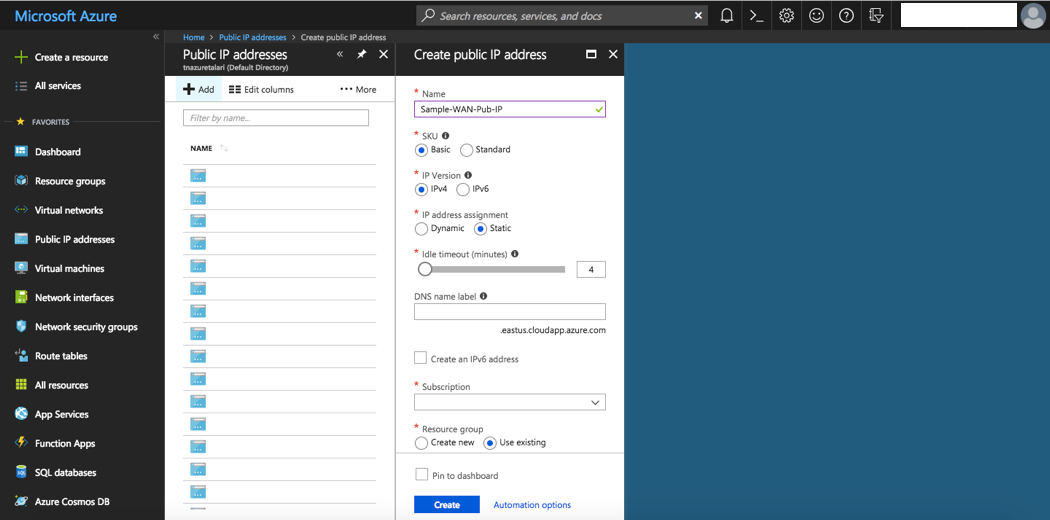Open Network security groups in sidebar
1050x520 pixels.
[x=85, y=327]
